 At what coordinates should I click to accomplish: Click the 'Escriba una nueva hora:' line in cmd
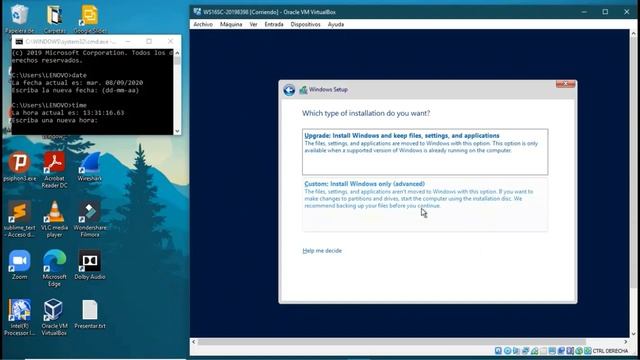click(x=55, y=120)
